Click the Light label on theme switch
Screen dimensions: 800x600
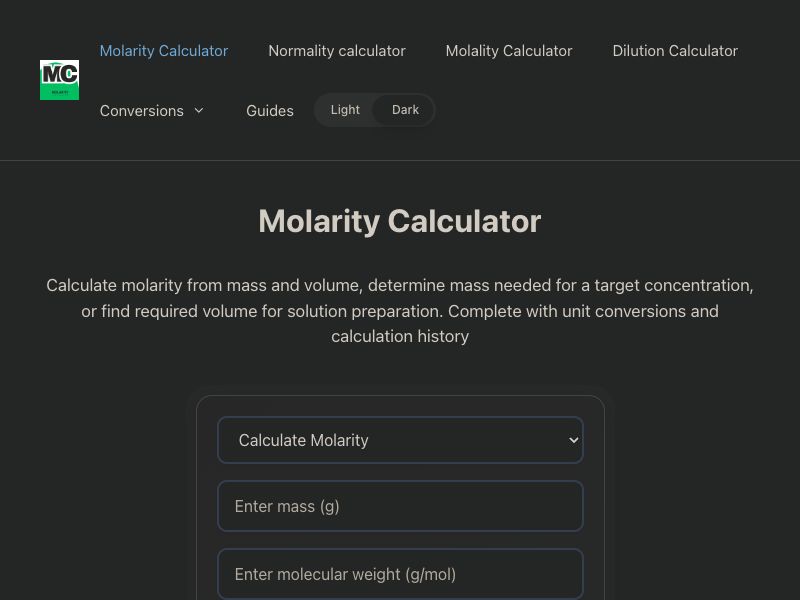[x=345, y=110]
